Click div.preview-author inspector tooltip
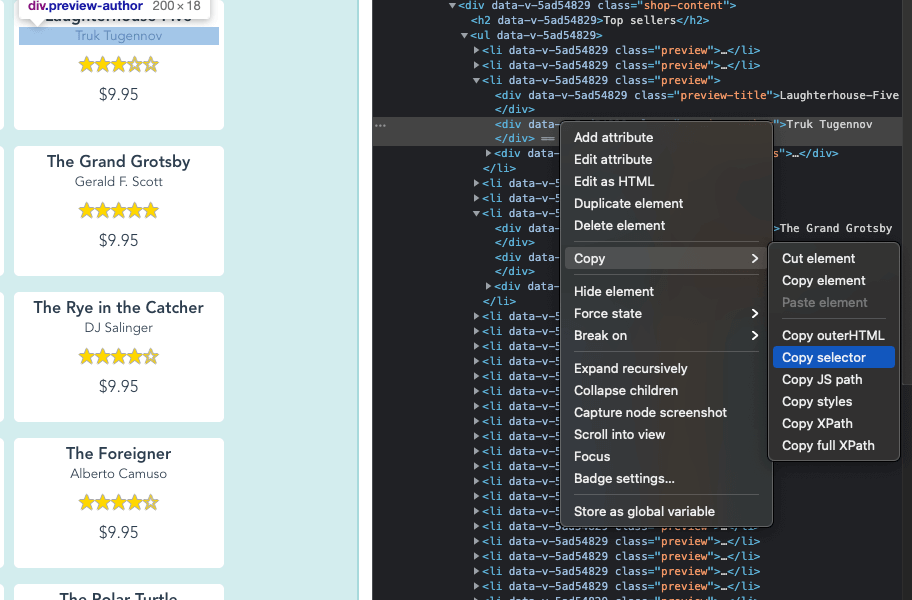 114,7
